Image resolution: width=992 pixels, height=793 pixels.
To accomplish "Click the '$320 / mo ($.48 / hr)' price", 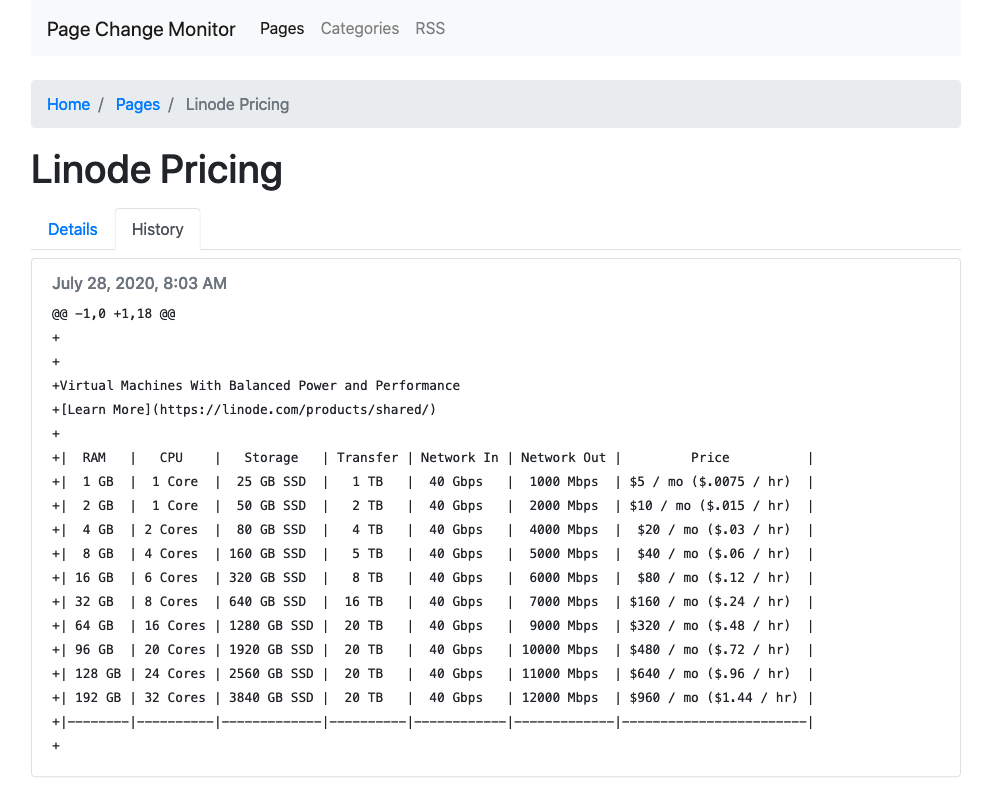I will coord(710,626).
